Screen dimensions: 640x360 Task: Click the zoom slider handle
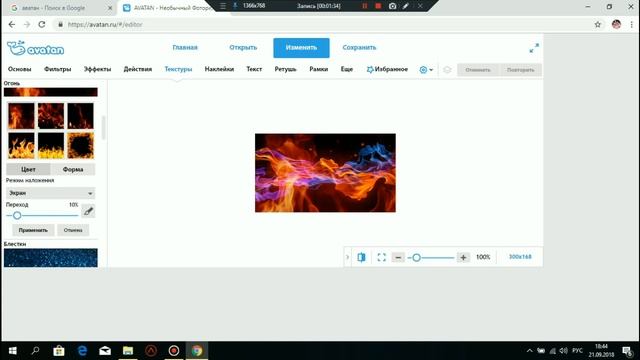point(416,258)
